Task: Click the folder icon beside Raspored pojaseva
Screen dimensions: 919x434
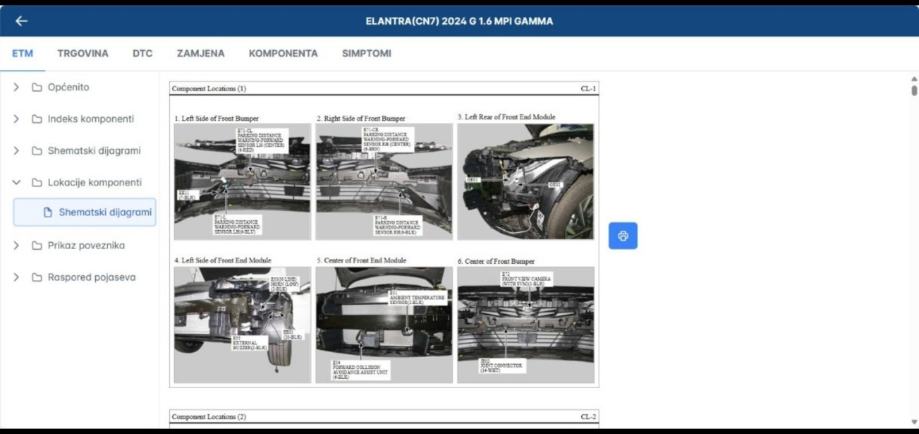Action: pos(37,277)
